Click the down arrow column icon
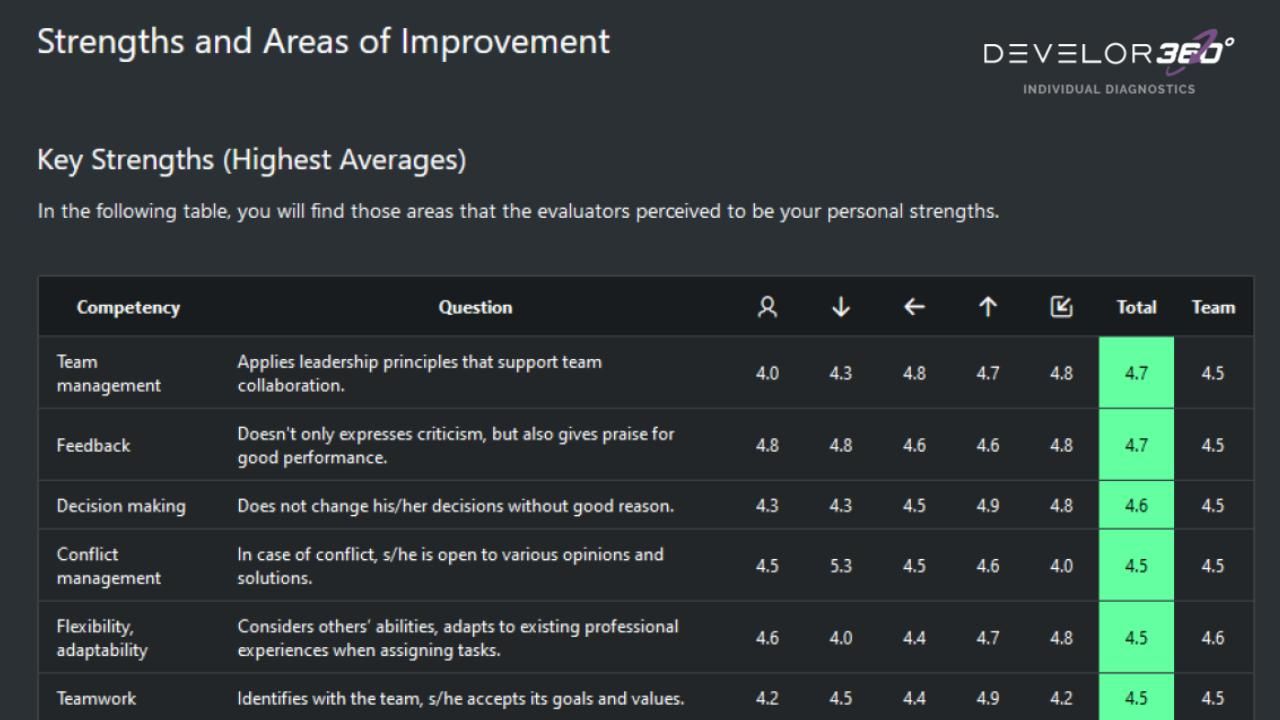 point(841,308)
